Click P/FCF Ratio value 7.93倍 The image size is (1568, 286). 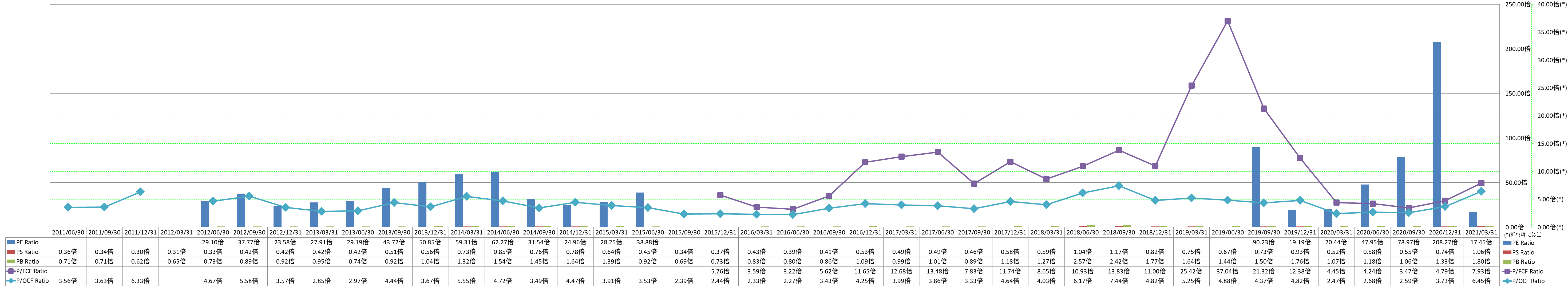[1482, 271]
